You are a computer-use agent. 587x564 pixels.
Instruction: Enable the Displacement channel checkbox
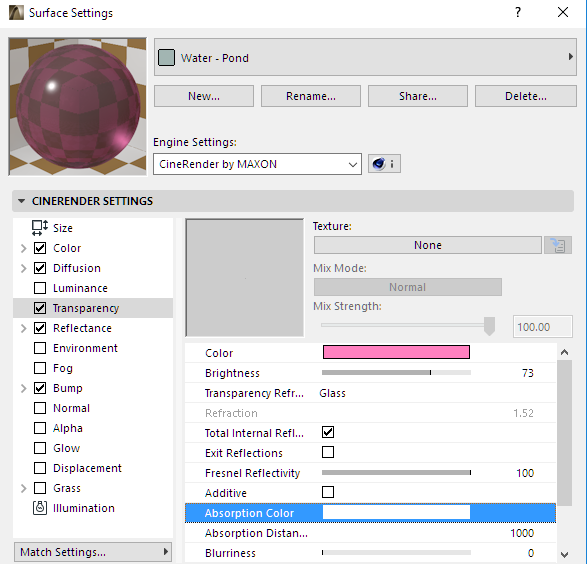40,468
